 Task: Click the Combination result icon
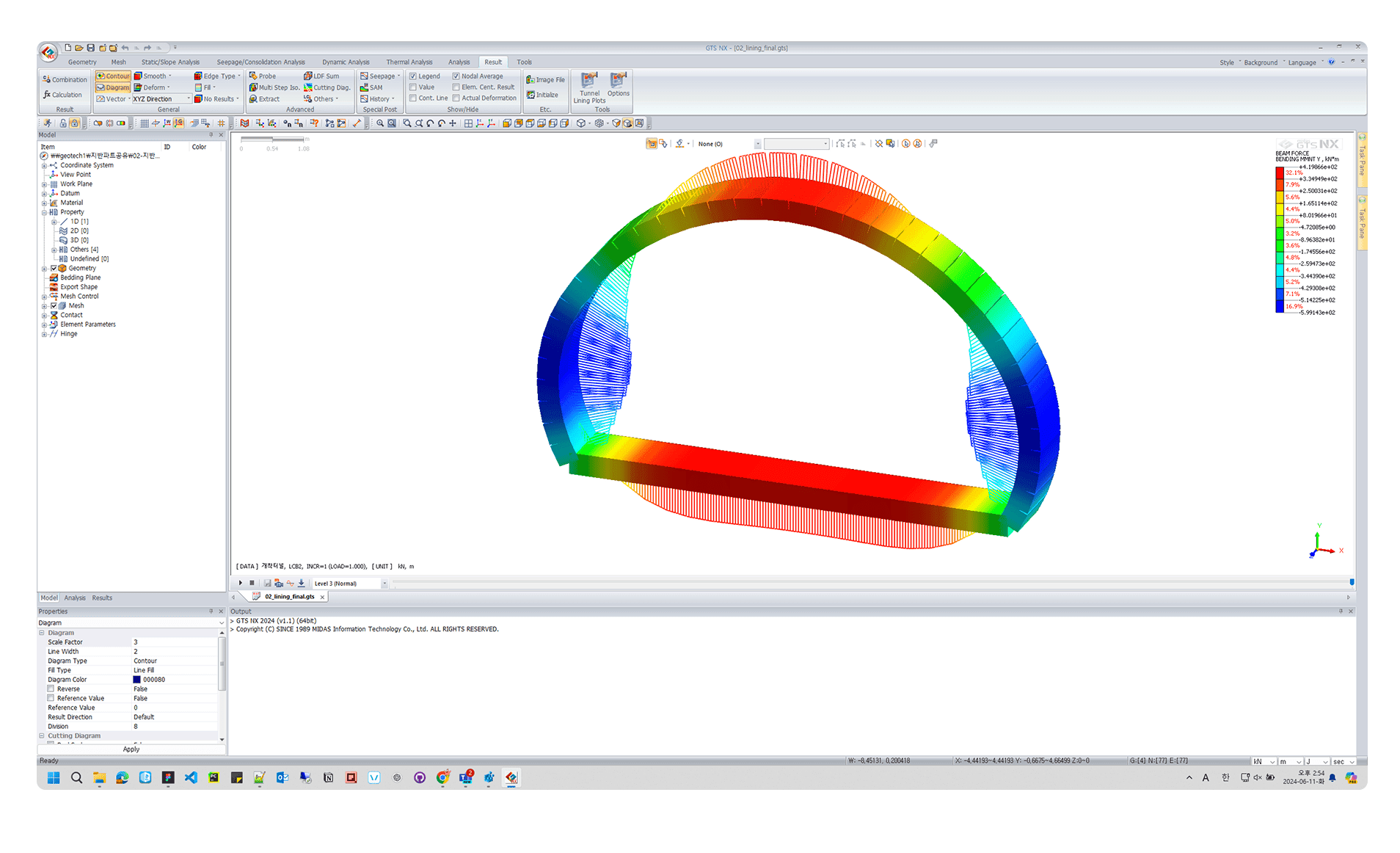click(x=65, y=79)
